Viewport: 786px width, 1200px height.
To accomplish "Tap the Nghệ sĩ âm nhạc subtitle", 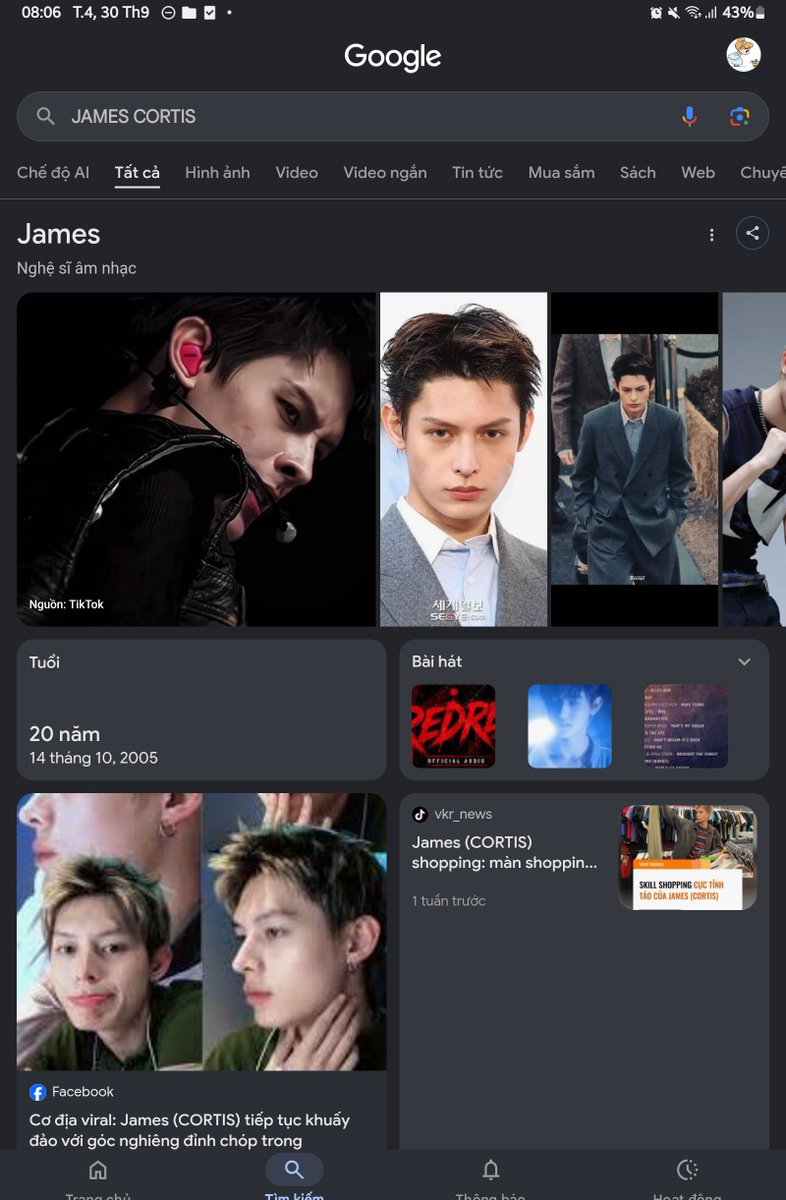I will [x=77, y=268].
